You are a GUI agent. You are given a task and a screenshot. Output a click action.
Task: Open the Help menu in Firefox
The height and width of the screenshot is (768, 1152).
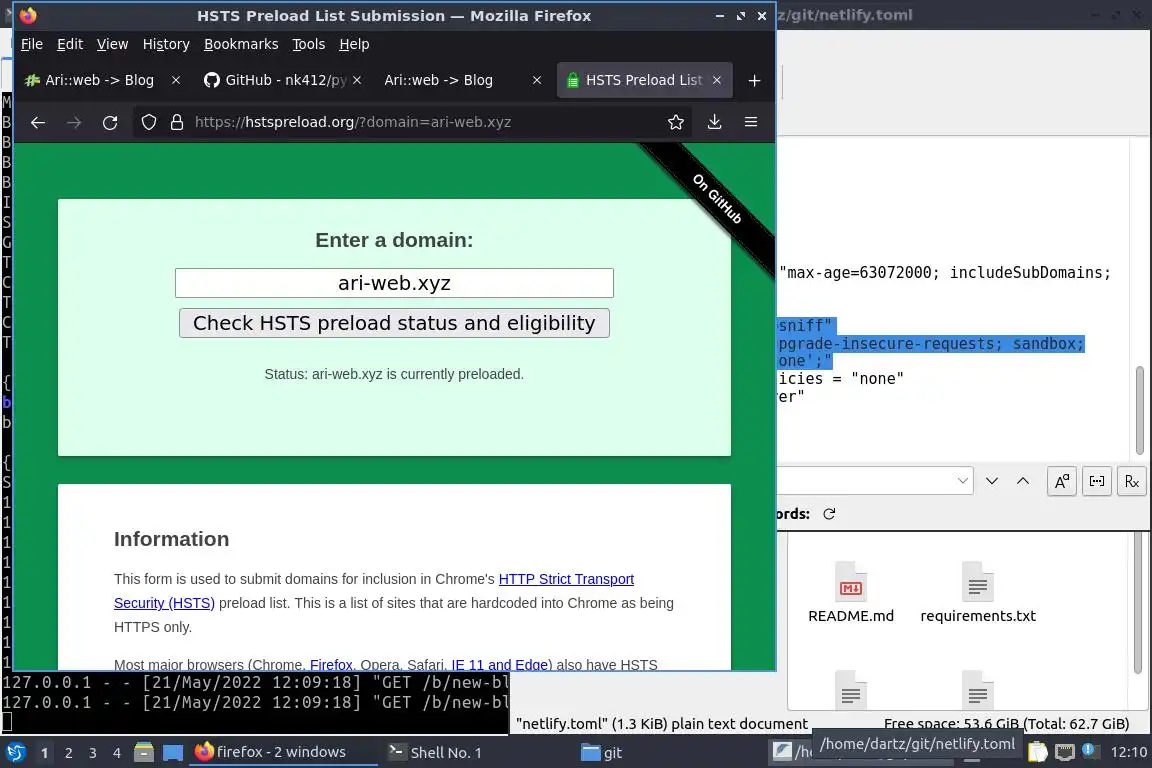[354, 44]
